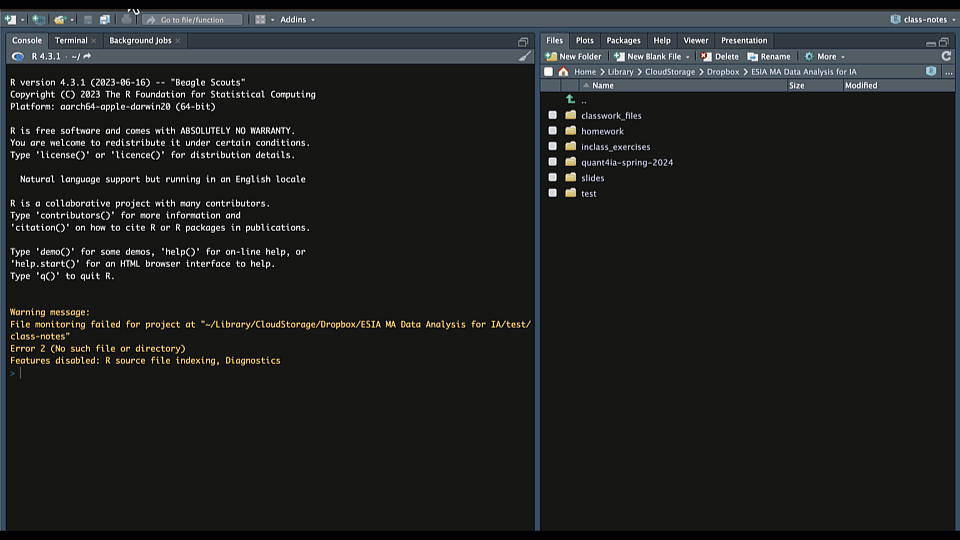The width and height of the screenshot is (960, 540).
Task: Switch to the Terminal tab
Action: pos(71,40)
